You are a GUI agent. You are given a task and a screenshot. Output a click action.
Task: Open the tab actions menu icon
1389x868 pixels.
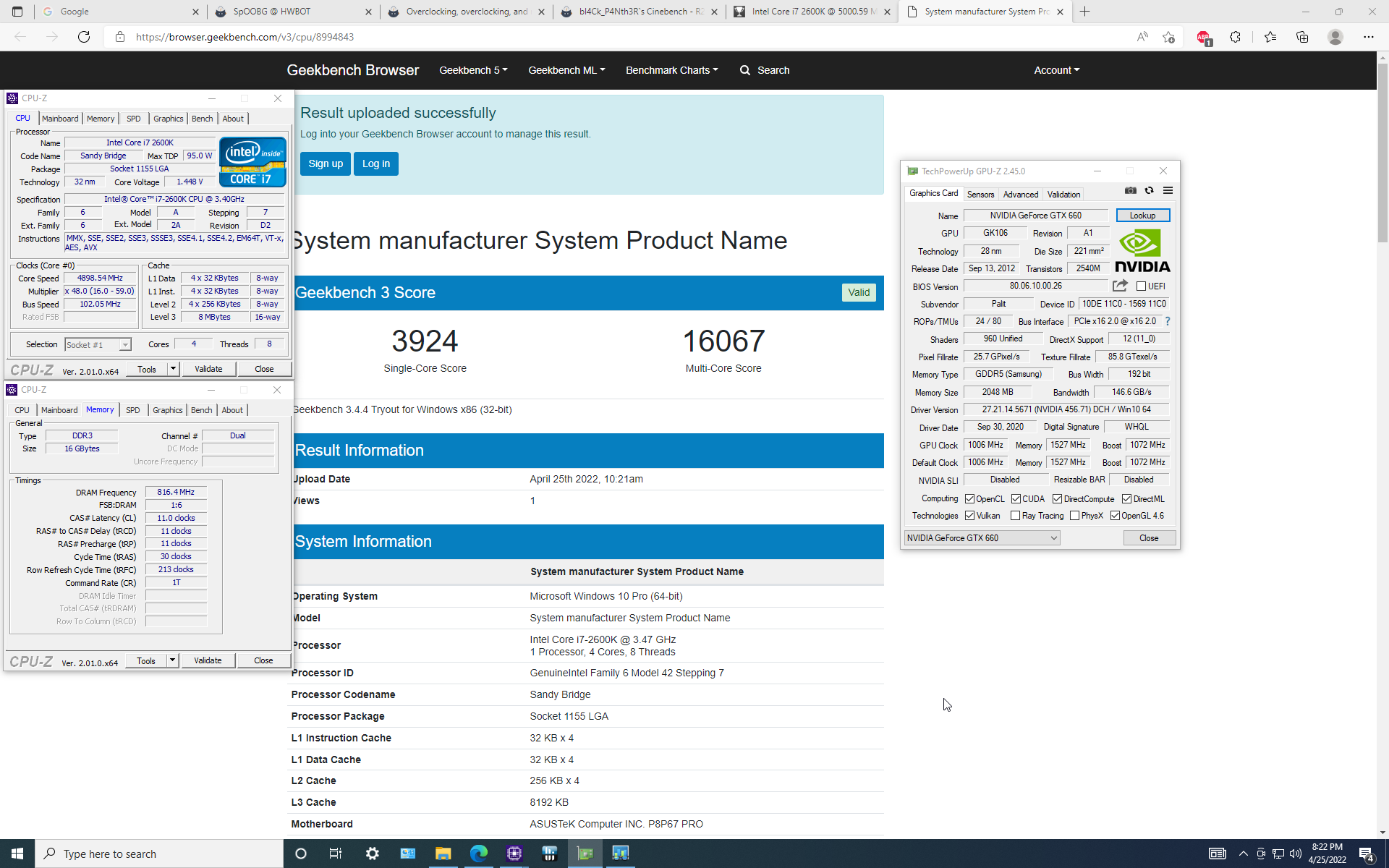[17, 12]
